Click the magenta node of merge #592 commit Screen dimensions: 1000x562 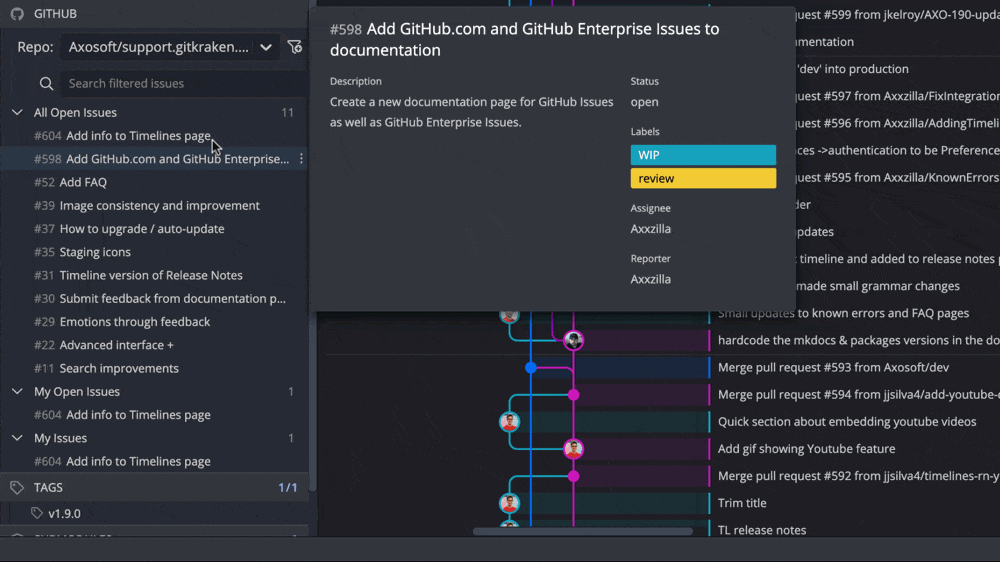pos(573,476)
